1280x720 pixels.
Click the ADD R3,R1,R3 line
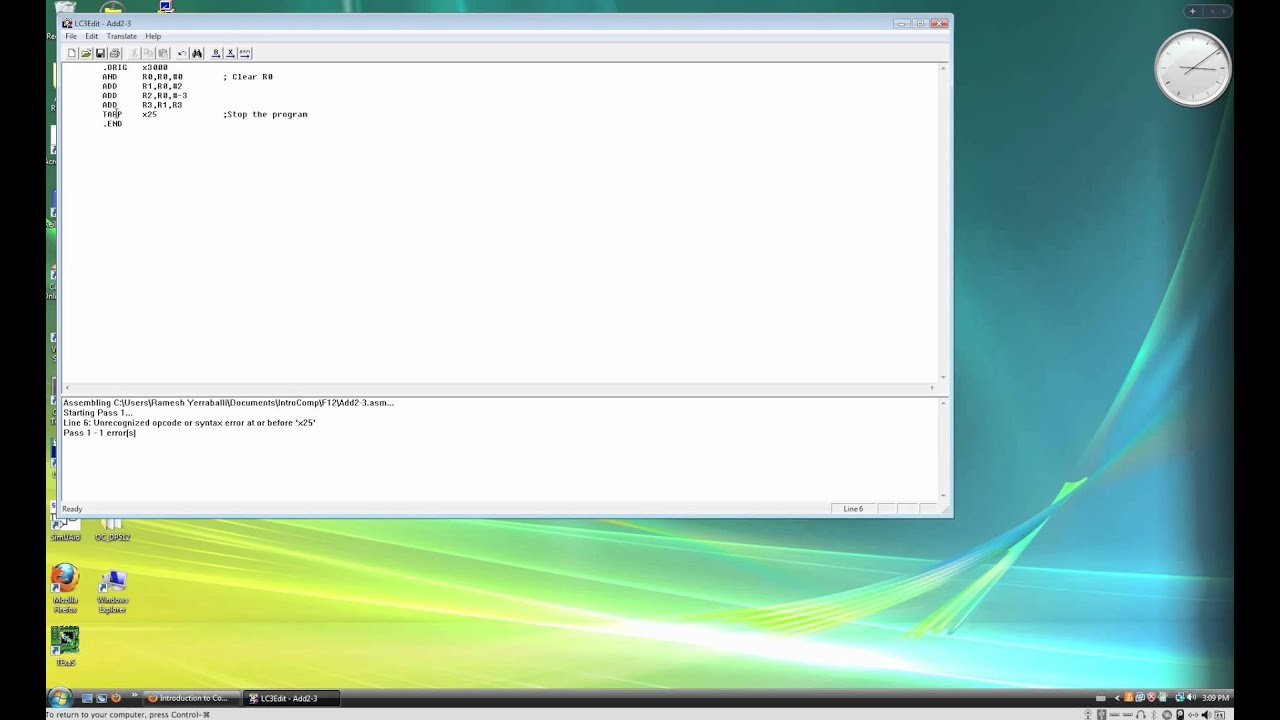(142, 105)
